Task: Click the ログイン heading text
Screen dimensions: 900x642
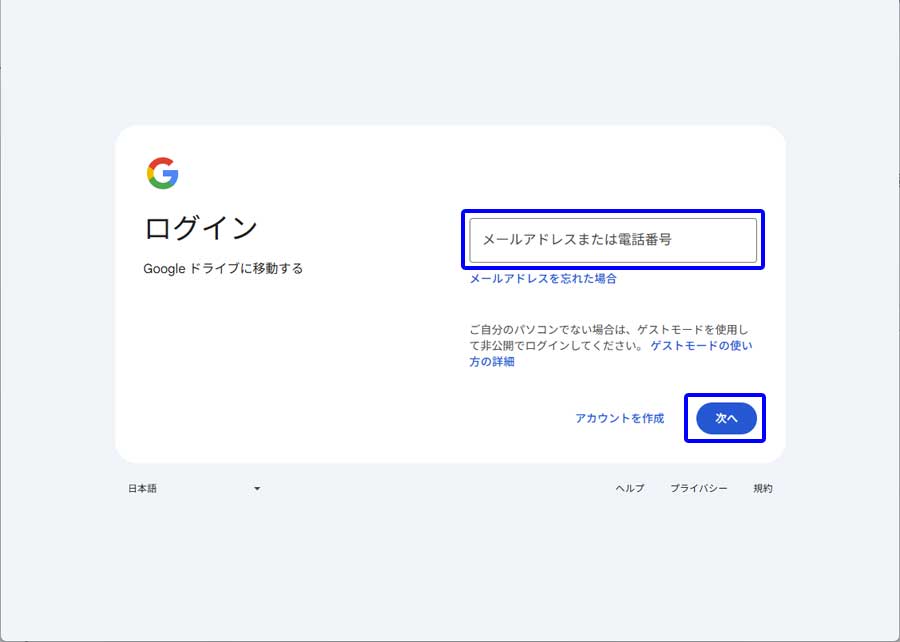Action: [201, 228]
